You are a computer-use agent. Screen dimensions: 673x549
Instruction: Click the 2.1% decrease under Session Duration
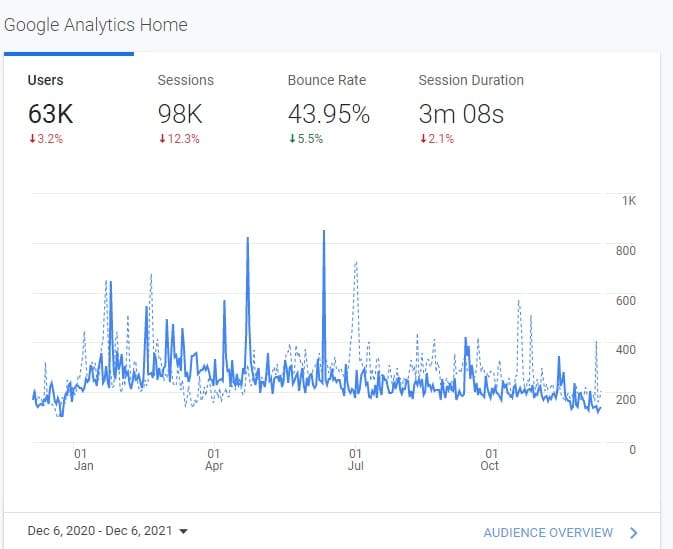click(x=437, y=139)
